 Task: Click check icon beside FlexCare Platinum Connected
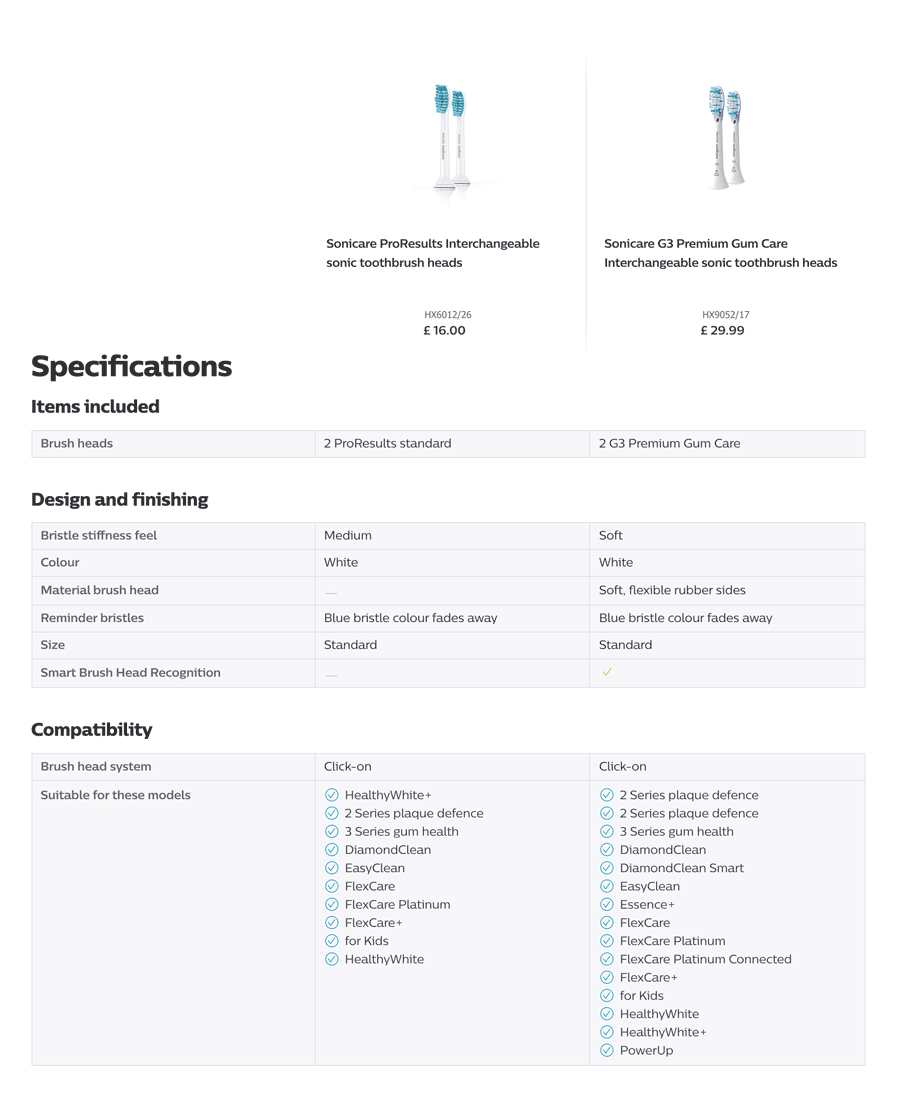[x=606, y=959]
